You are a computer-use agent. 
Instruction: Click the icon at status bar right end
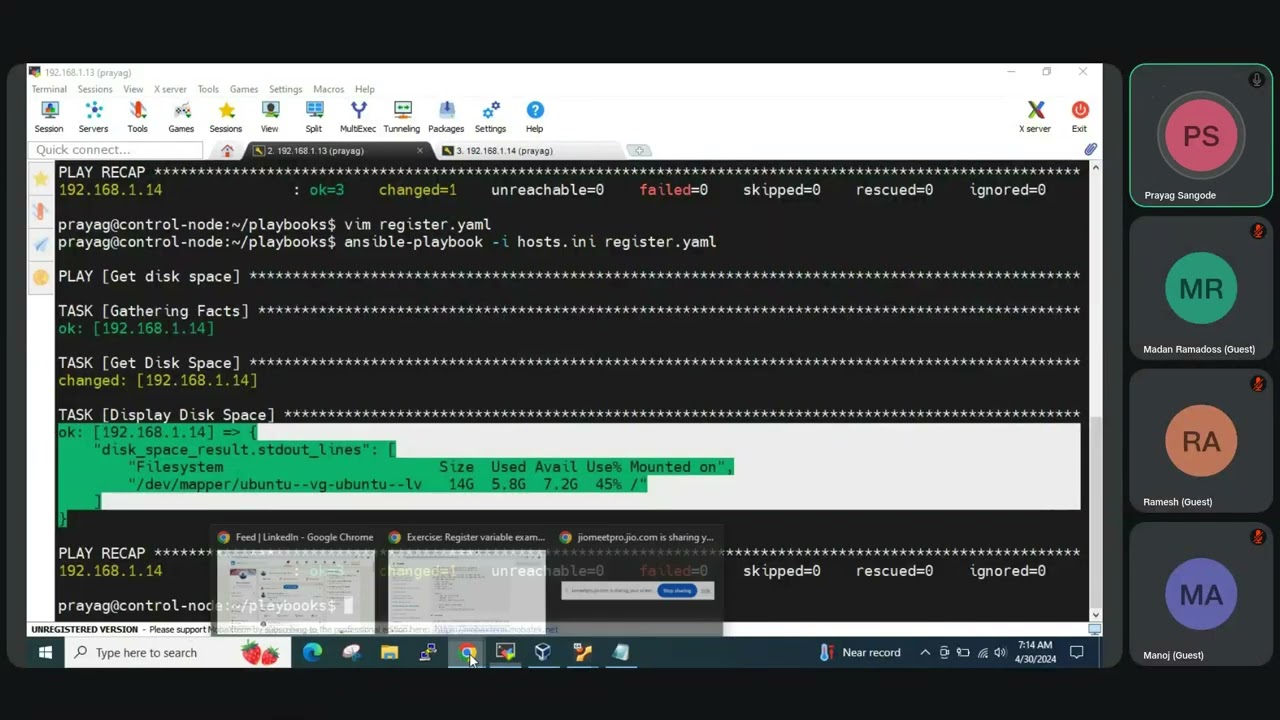[x=1095, y=629]
